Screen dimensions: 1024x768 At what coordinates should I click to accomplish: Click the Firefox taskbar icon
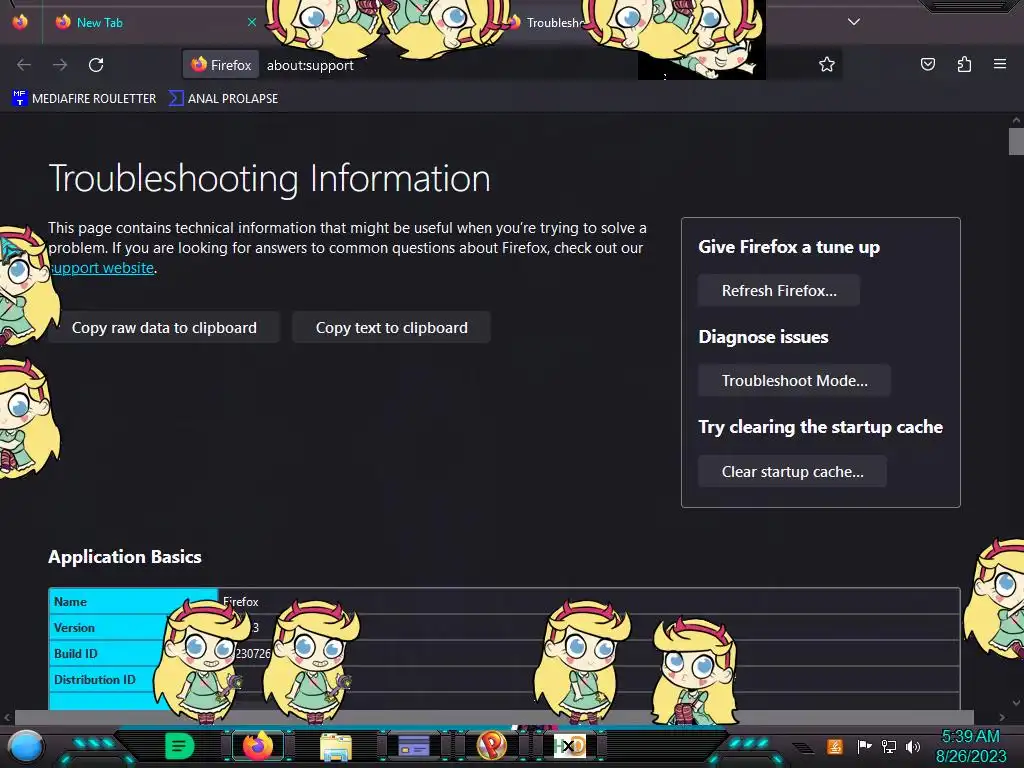[x=258, y=745]
